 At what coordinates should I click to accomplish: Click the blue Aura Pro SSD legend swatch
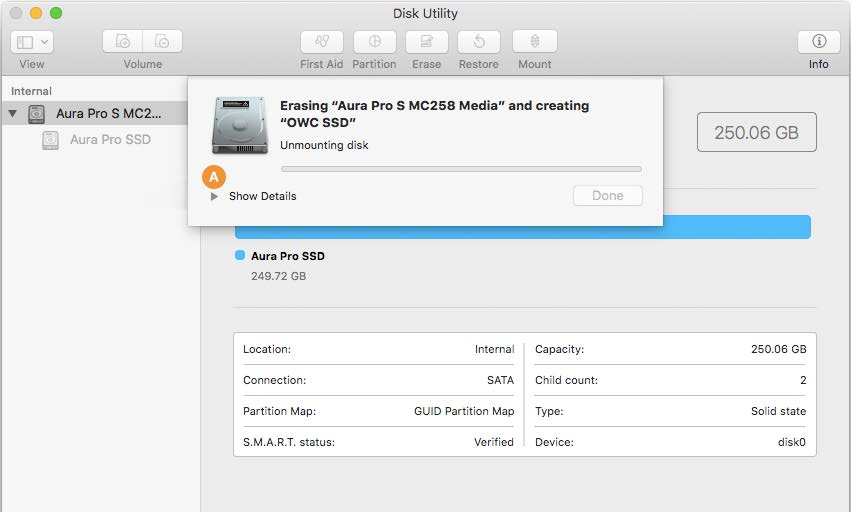point(240,255)
